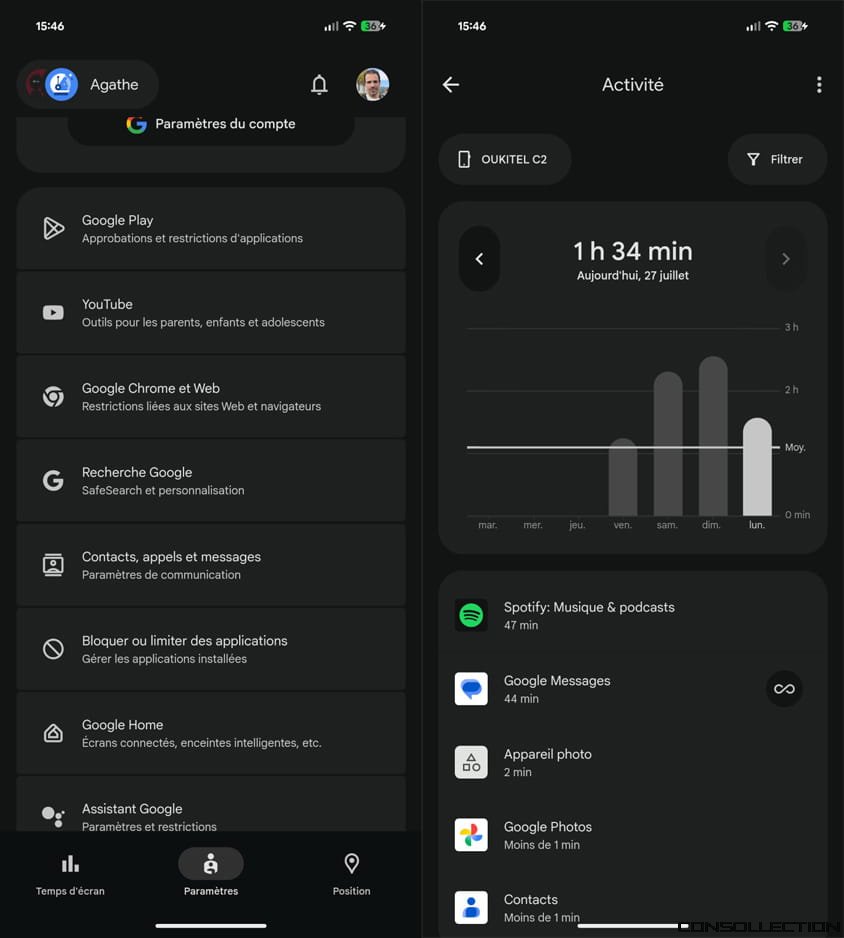The image size is (844, 938).
Task: Open YouTube parental tools entry
Action: point(211,313)
